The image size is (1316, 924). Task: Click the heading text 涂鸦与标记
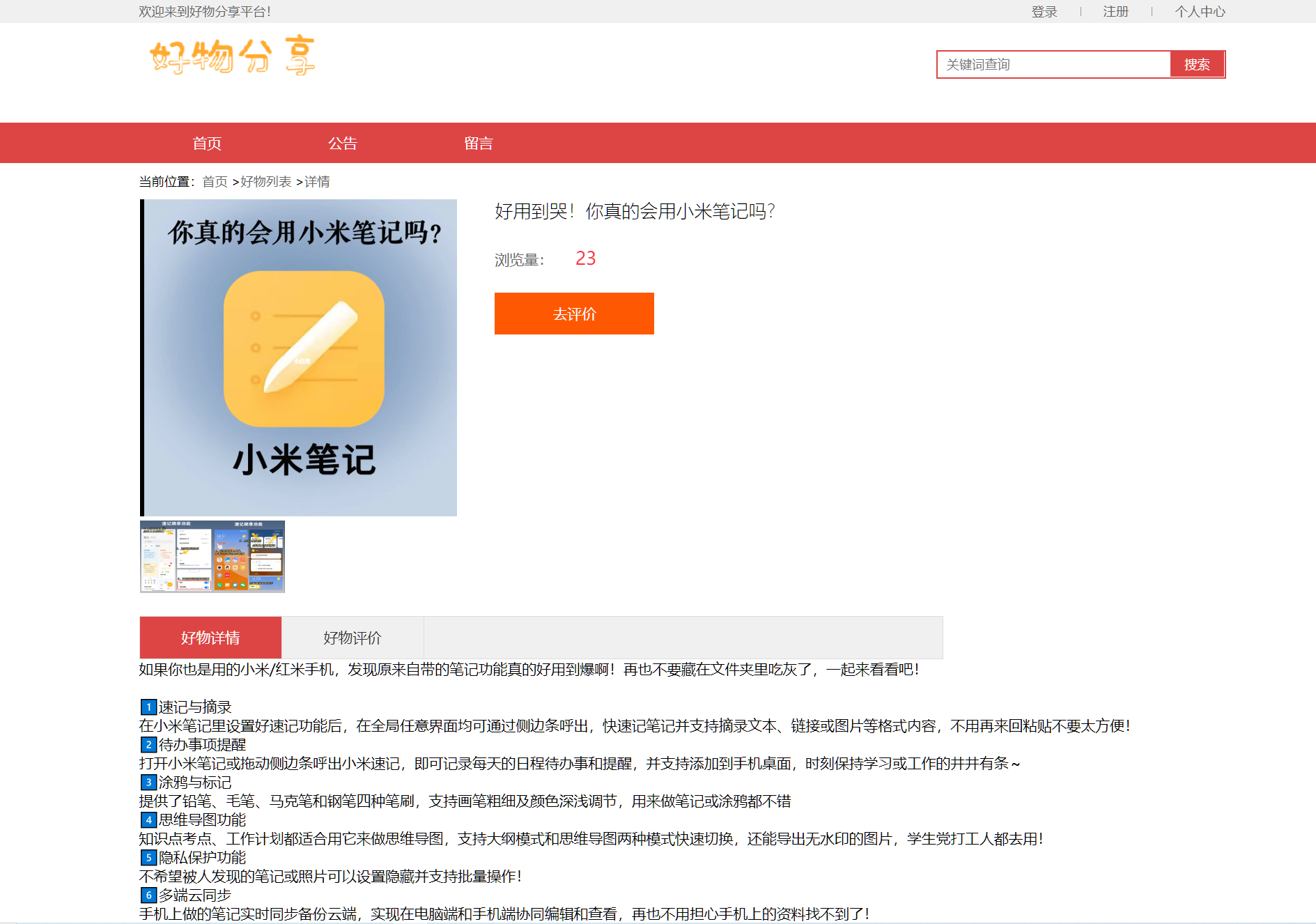click(195, 783)
